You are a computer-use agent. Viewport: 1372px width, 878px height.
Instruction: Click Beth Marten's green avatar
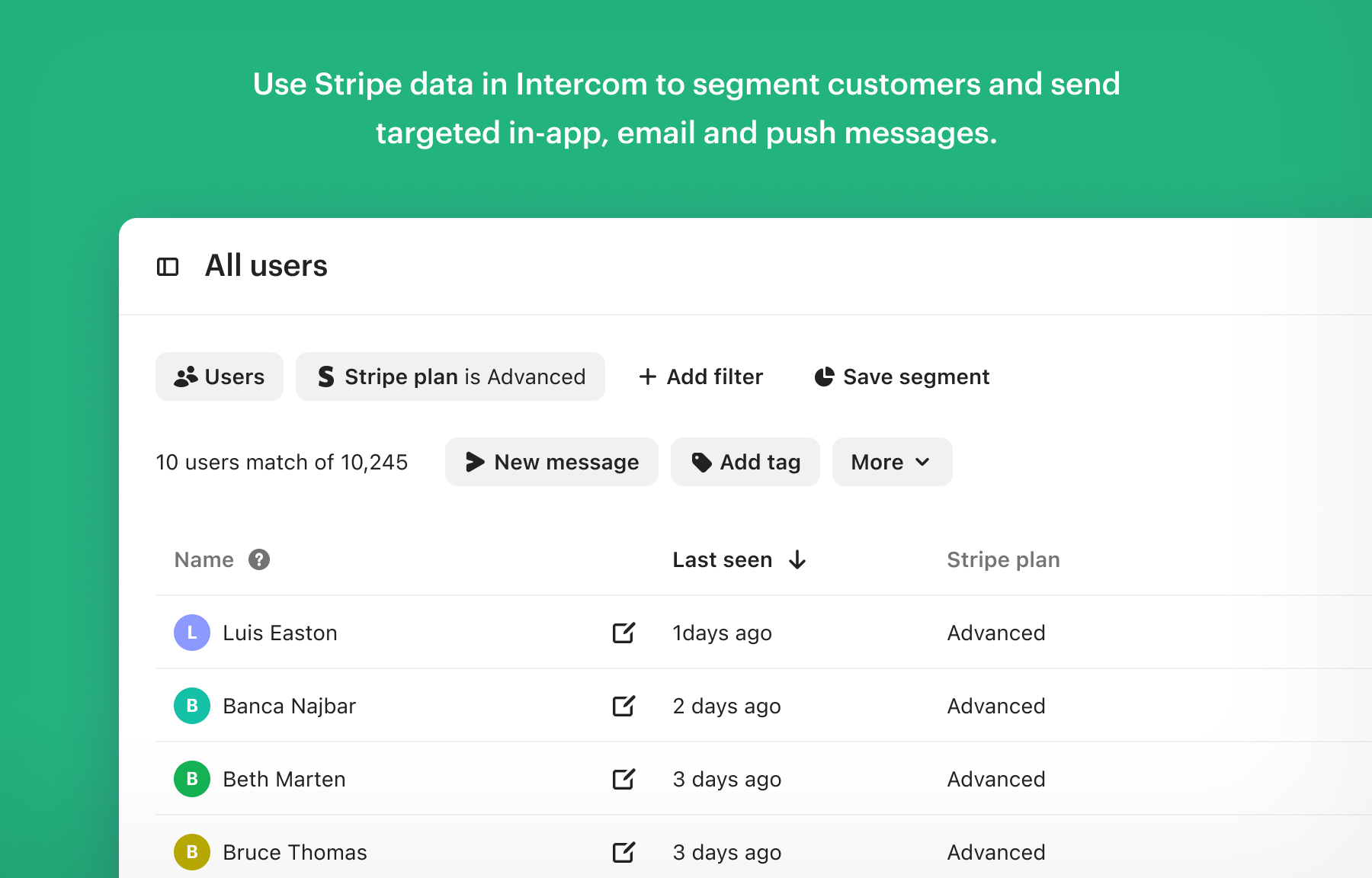click(x=191, y=779)
